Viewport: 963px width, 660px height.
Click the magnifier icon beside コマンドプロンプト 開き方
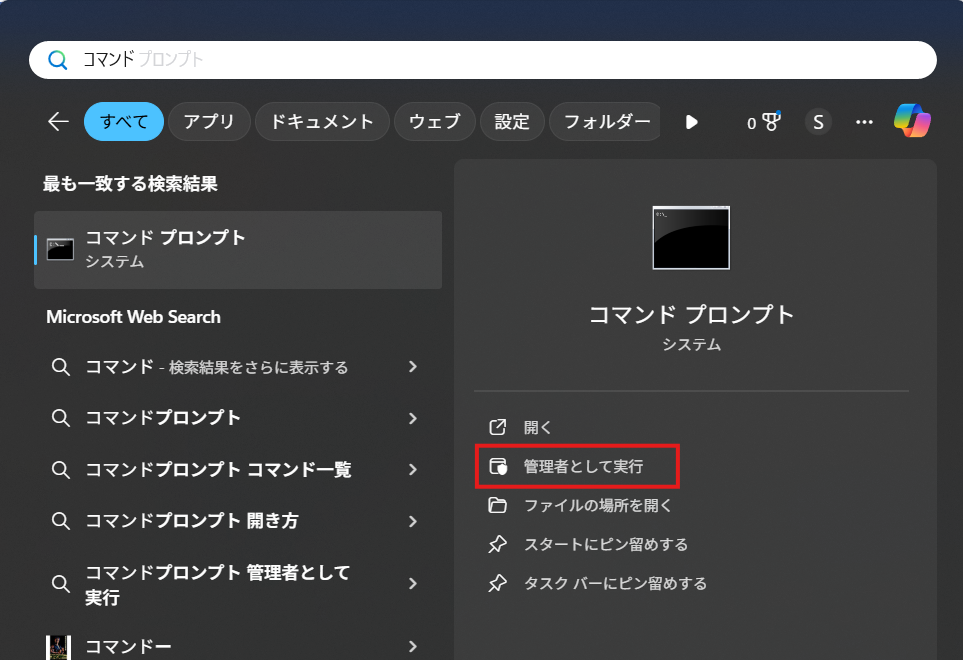click(x=60, y=521)
